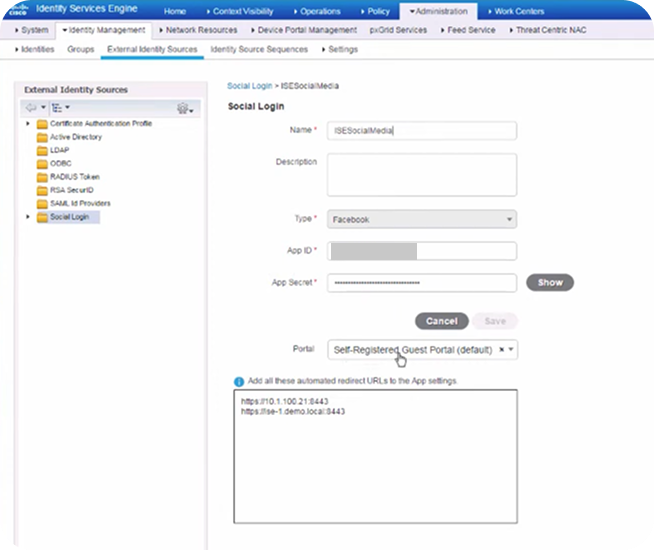Open the Type dropdown showing Facebook
Viewport: 654px width, 550px height.
(422, 219)
